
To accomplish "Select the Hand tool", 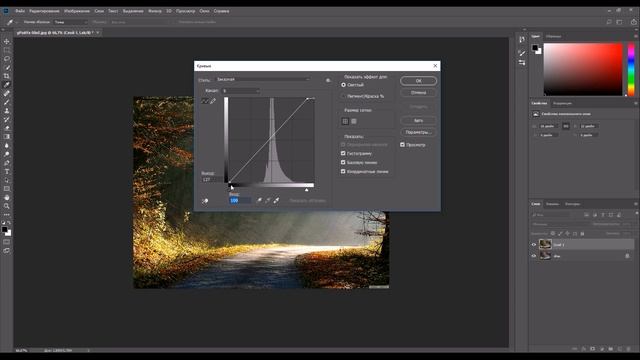I will (7, 198).
